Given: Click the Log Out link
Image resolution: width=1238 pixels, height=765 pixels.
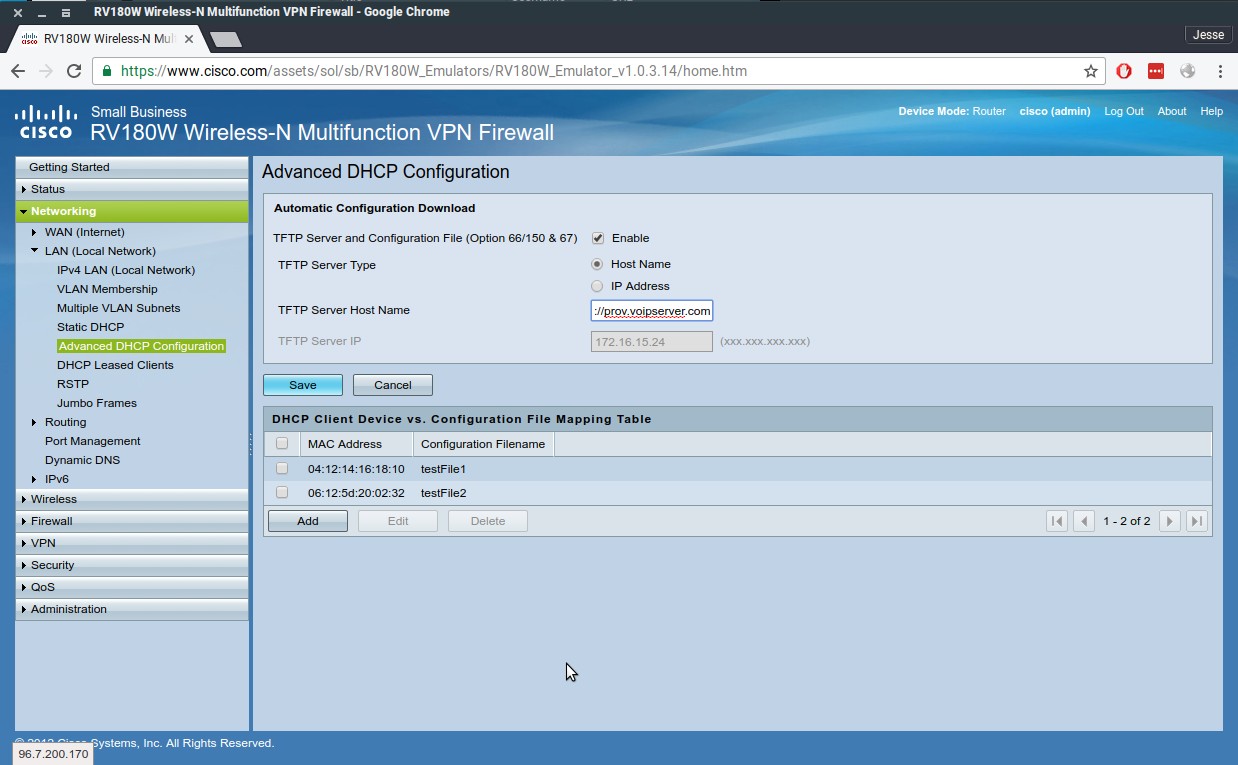Looking at the screenshot, I should 1124,111.
